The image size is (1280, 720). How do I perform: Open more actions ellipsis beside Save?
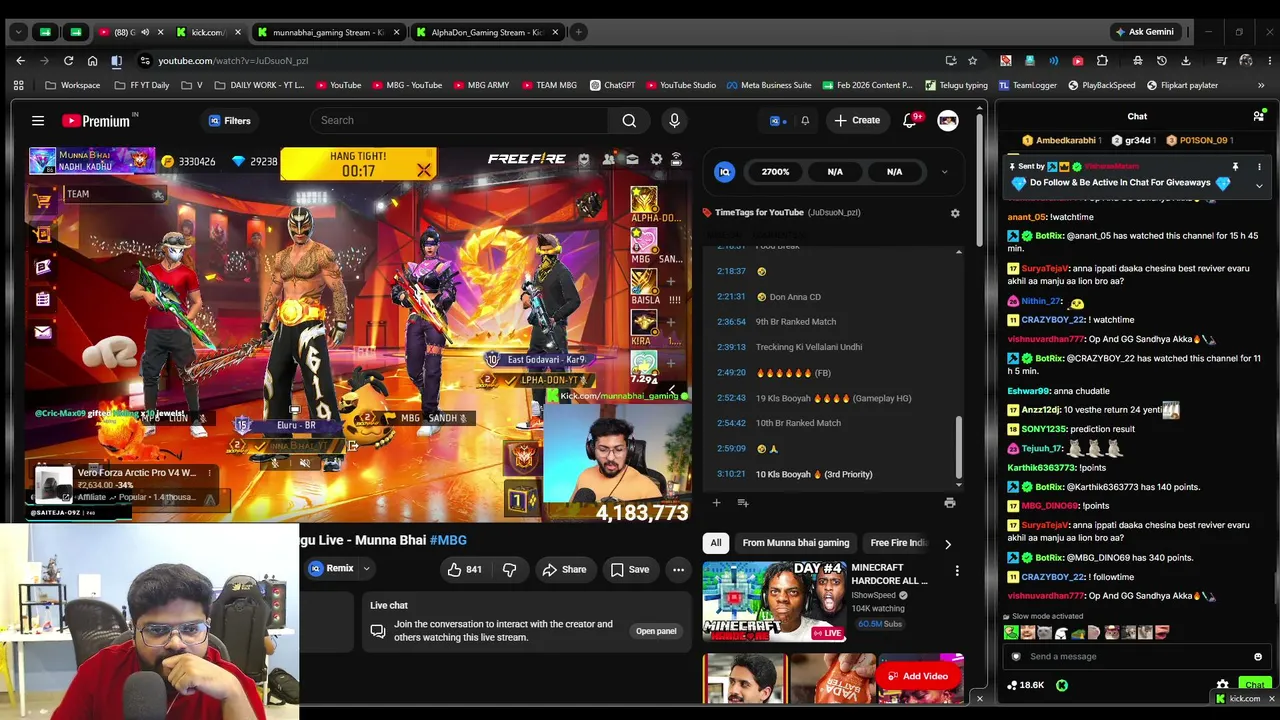pyautogui.click(x=678, y=569)
